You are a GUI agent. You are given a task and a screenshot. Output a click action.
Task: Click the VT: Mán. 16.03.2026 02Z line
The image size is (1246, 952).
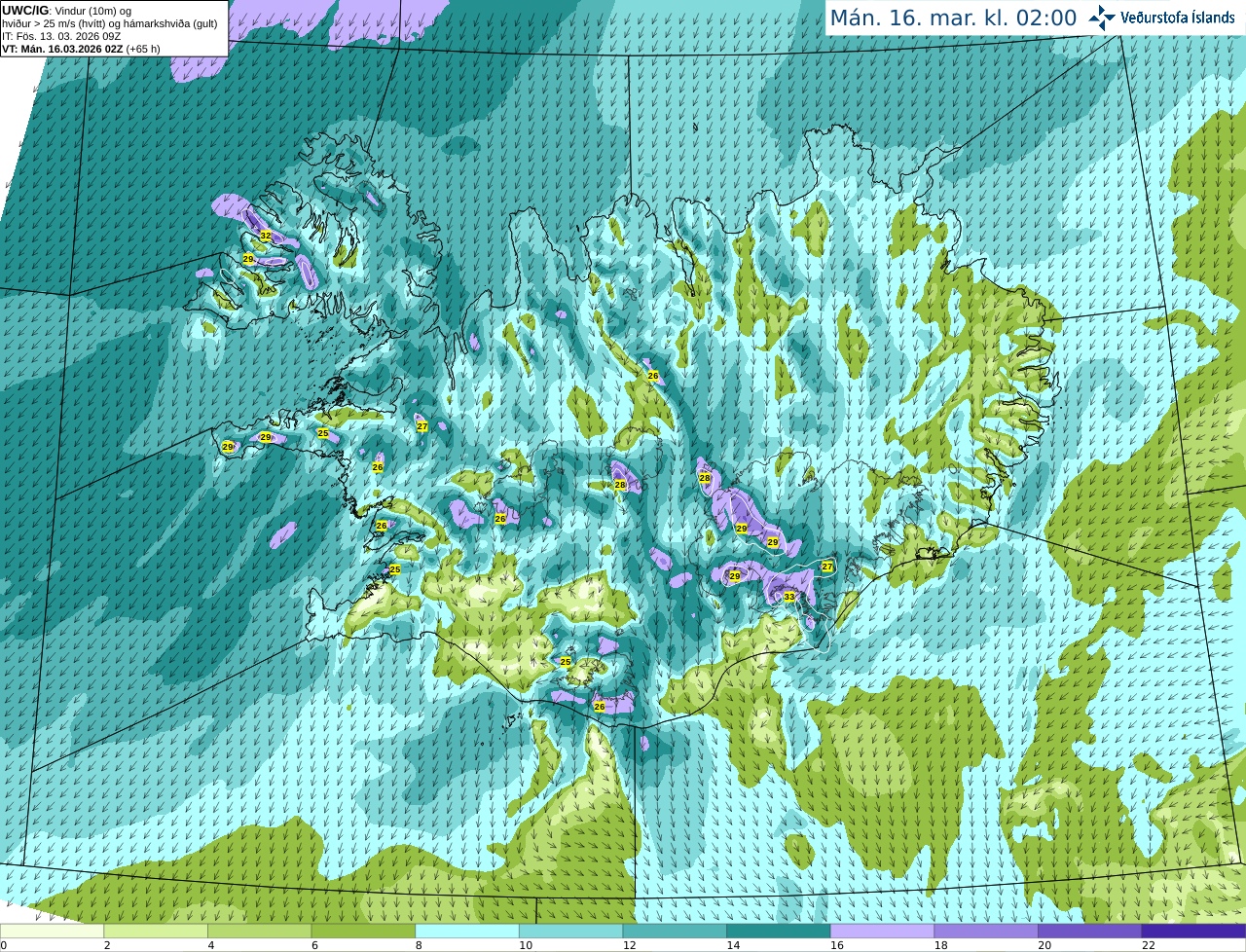tap(81, 49)
